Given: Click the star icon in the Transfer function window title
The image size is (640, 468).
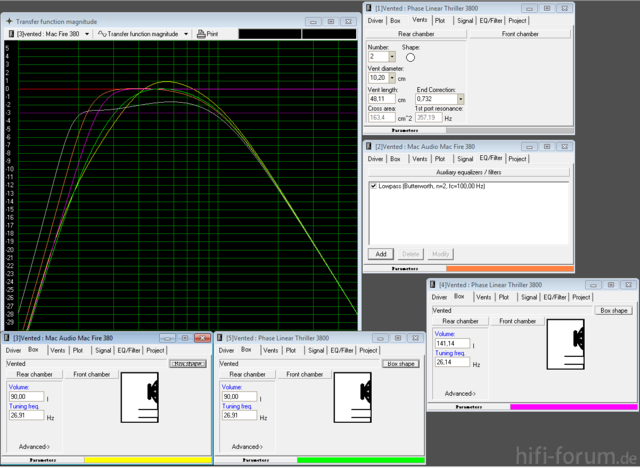Looking at the screenshot, I should [x=9, y=21].
